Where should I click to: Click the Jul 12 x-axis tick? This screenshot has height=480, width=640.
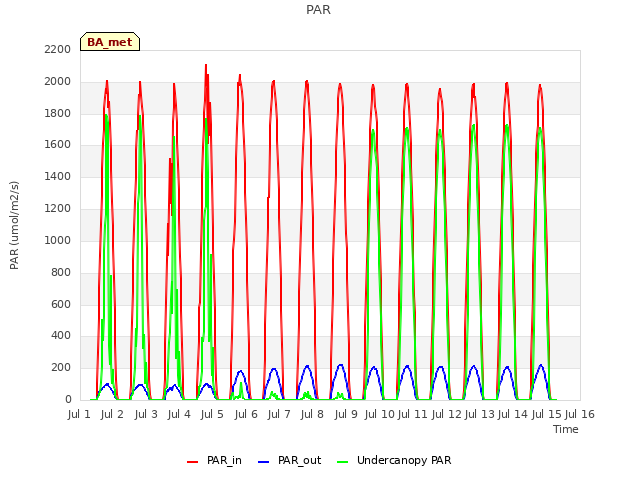click(x=446, y=414)
